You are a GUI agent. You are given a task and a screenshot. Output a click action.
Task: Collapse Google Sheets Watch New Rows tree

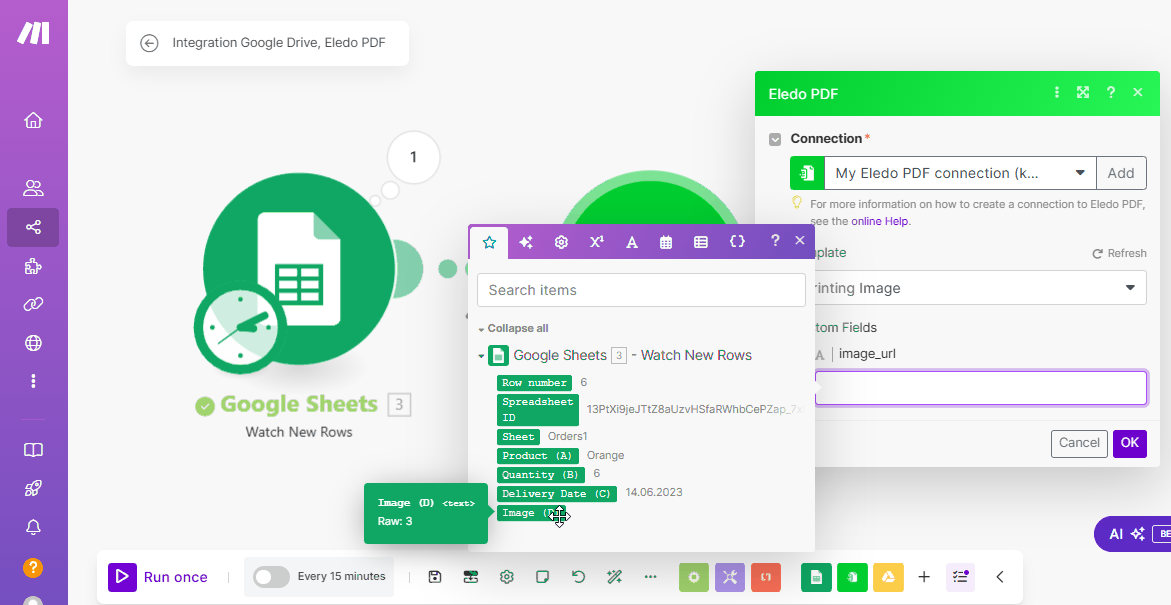click(x=482, y=356)
